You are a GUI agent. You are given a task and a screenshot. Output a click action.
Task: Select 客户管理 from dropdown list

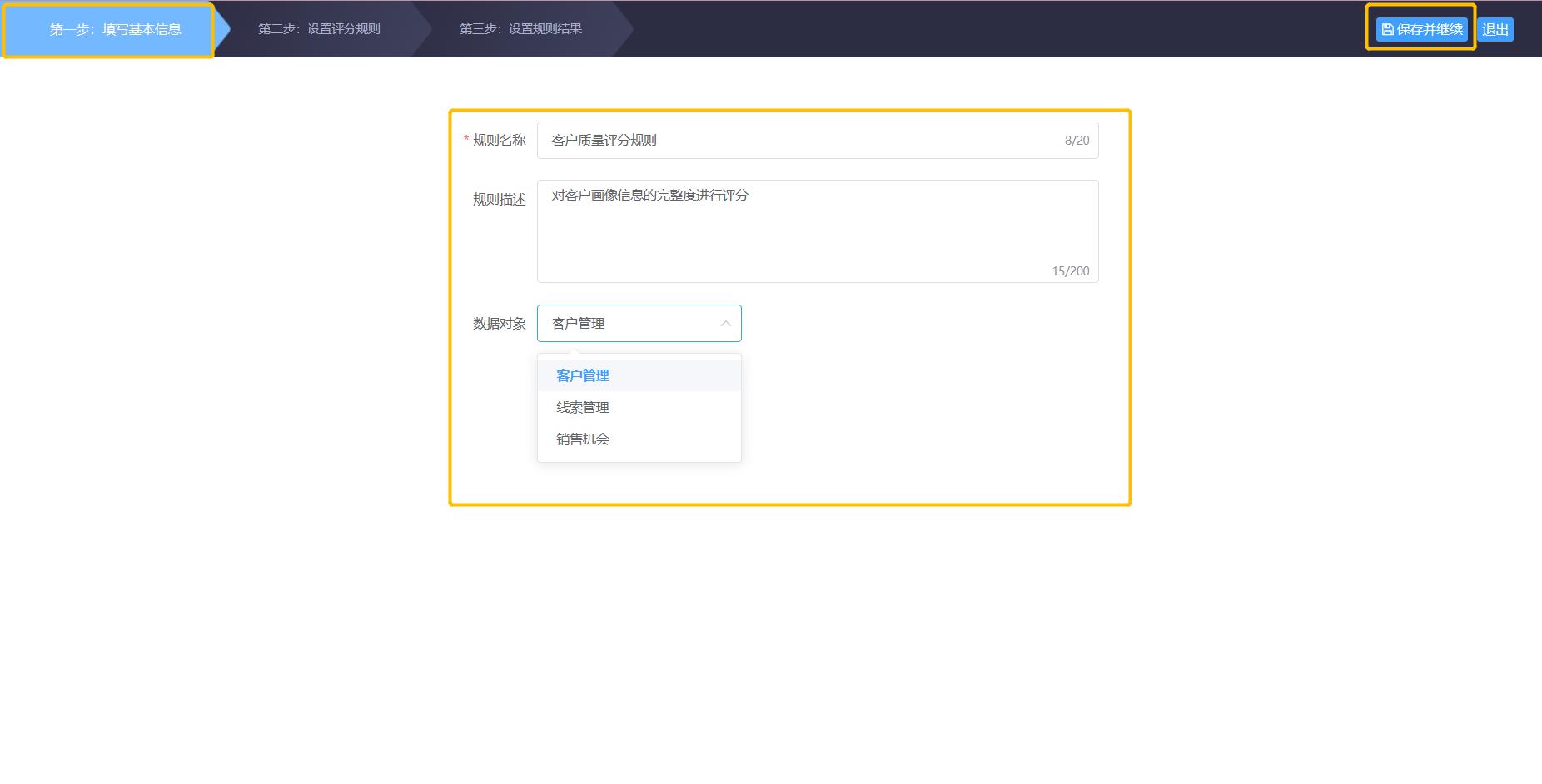[639, 375]
